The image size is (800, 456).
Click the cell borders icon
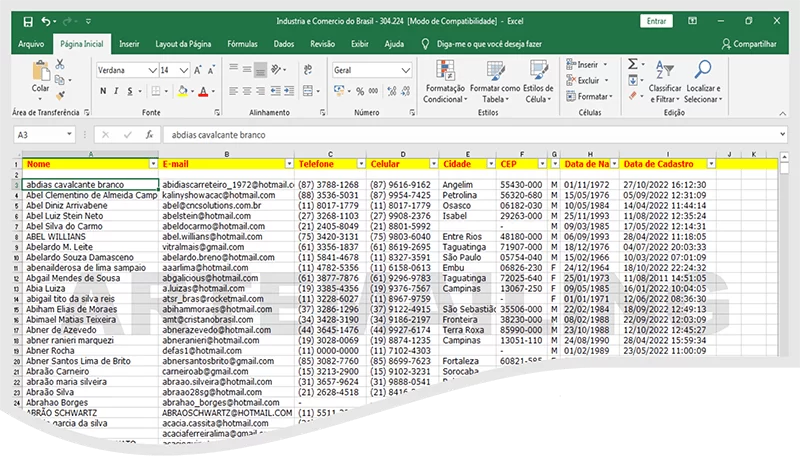pos(156,91)
